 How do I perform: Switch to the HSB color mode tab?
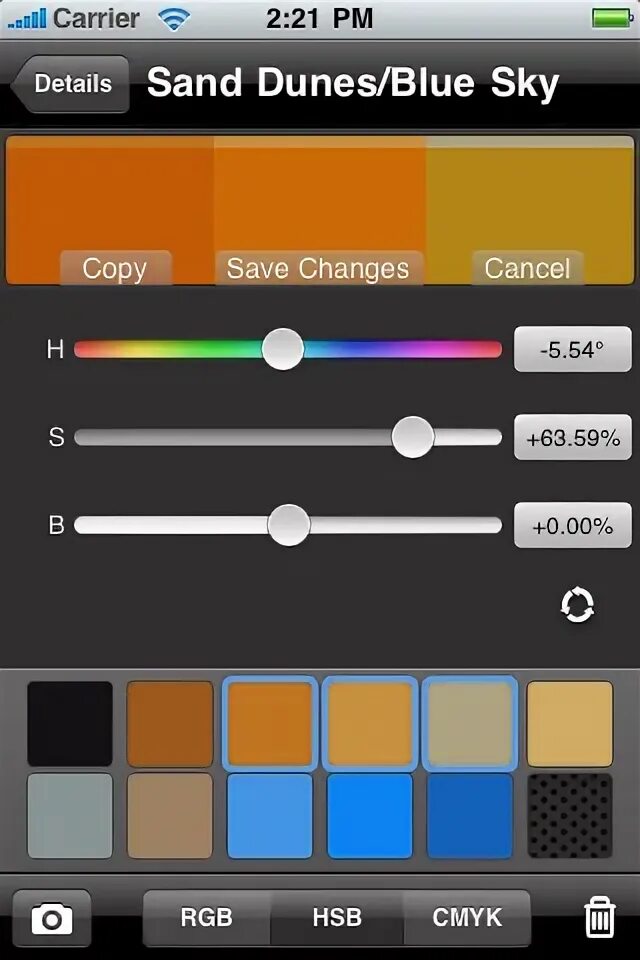(x=337, y=918)
